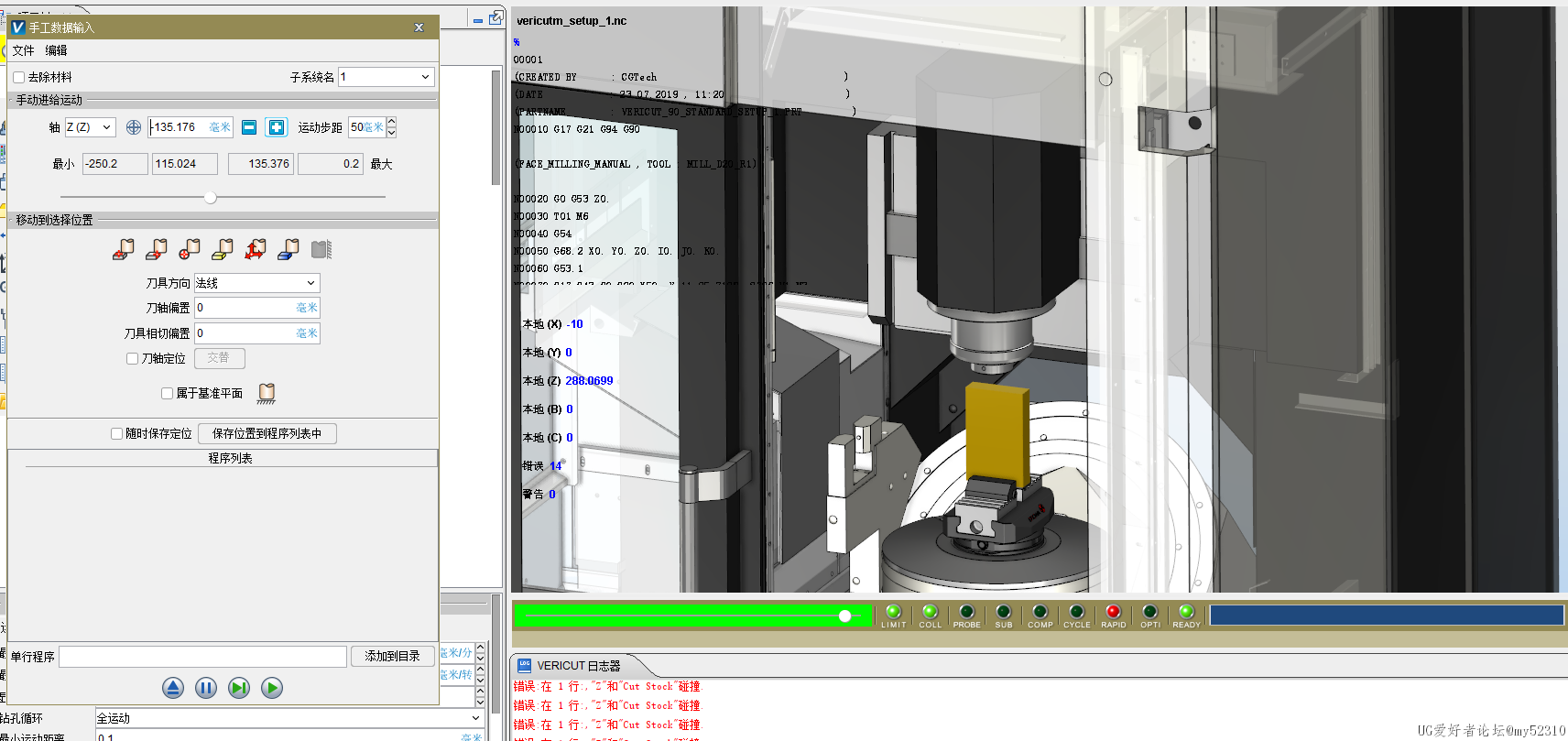Click the crosshair pick-position icon beside axis
The height and width of the screenshot is (741, 1568).
coord(134,127)
